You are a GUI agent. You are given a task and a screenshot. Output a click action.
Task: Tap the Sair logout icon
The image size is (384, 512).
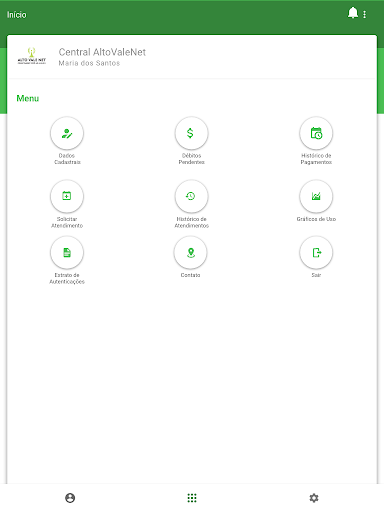pyautogui.click(x=316, y=252)
